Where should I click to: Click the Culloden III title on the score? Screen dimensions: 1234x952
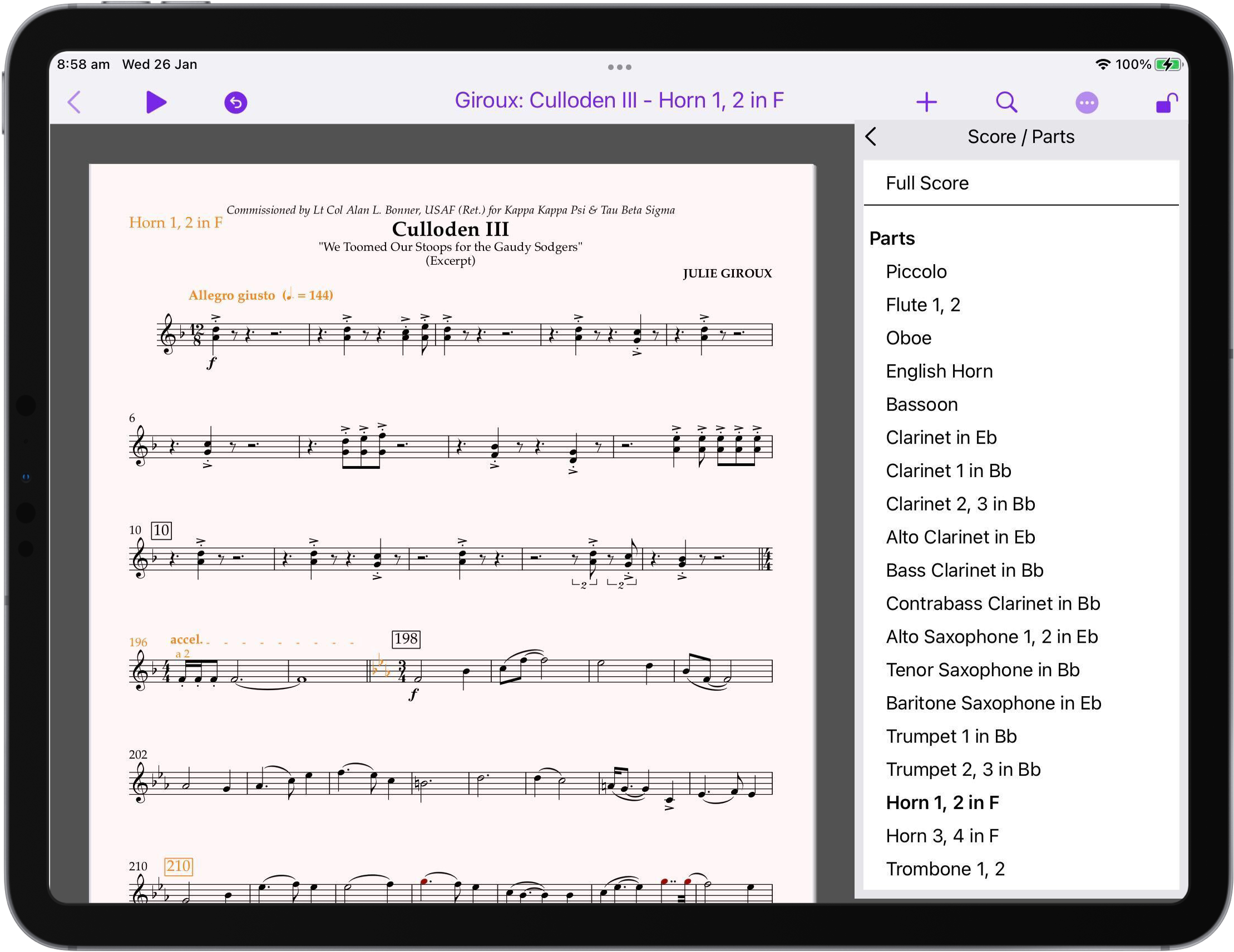click(x=450, y=229)
